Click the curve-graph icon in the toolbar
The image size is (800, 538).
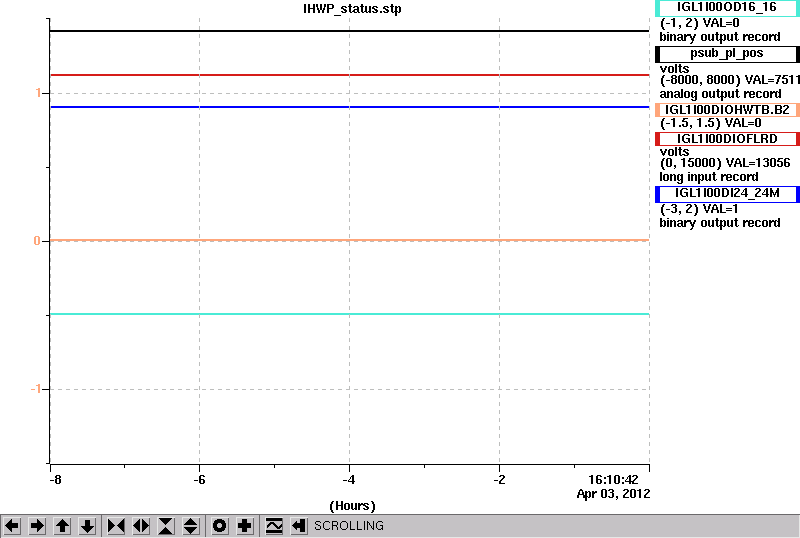[x=274, y=526]
